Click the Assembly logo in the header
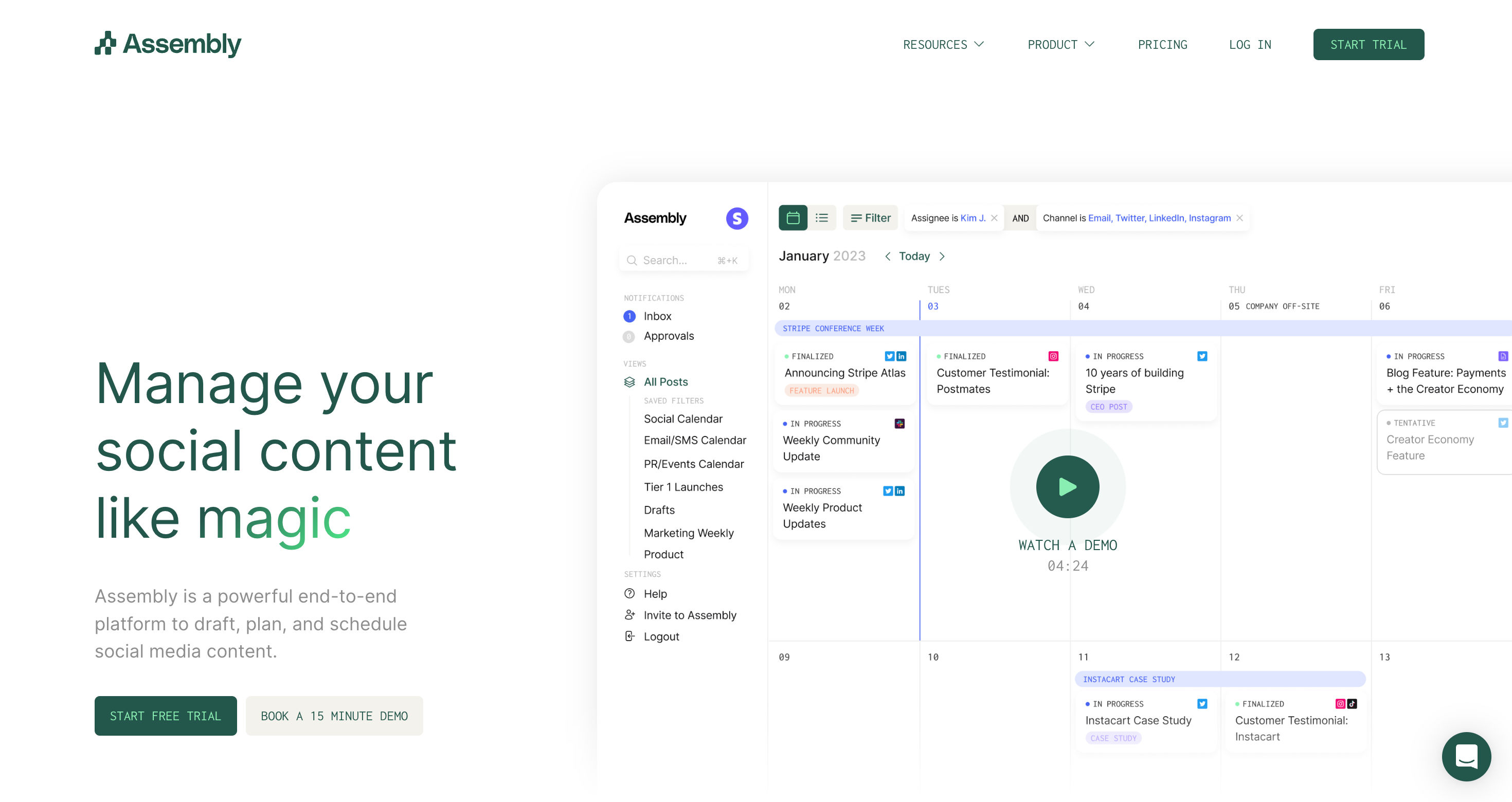 [168, 44]
